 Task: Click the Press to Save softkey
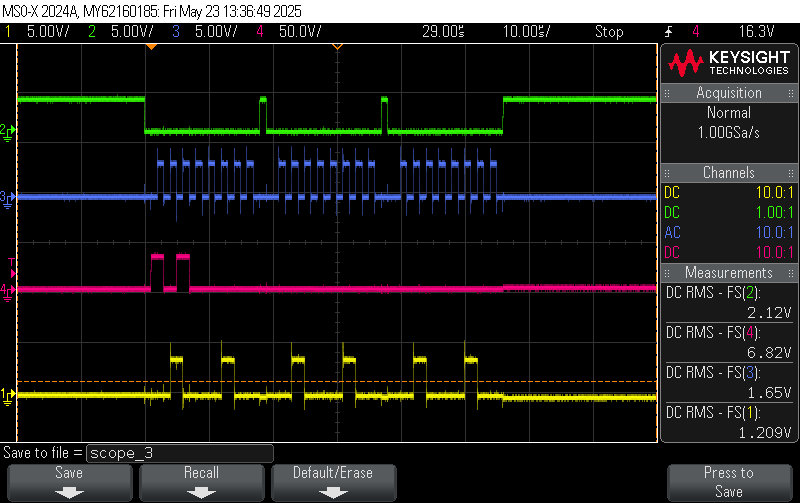729,483
